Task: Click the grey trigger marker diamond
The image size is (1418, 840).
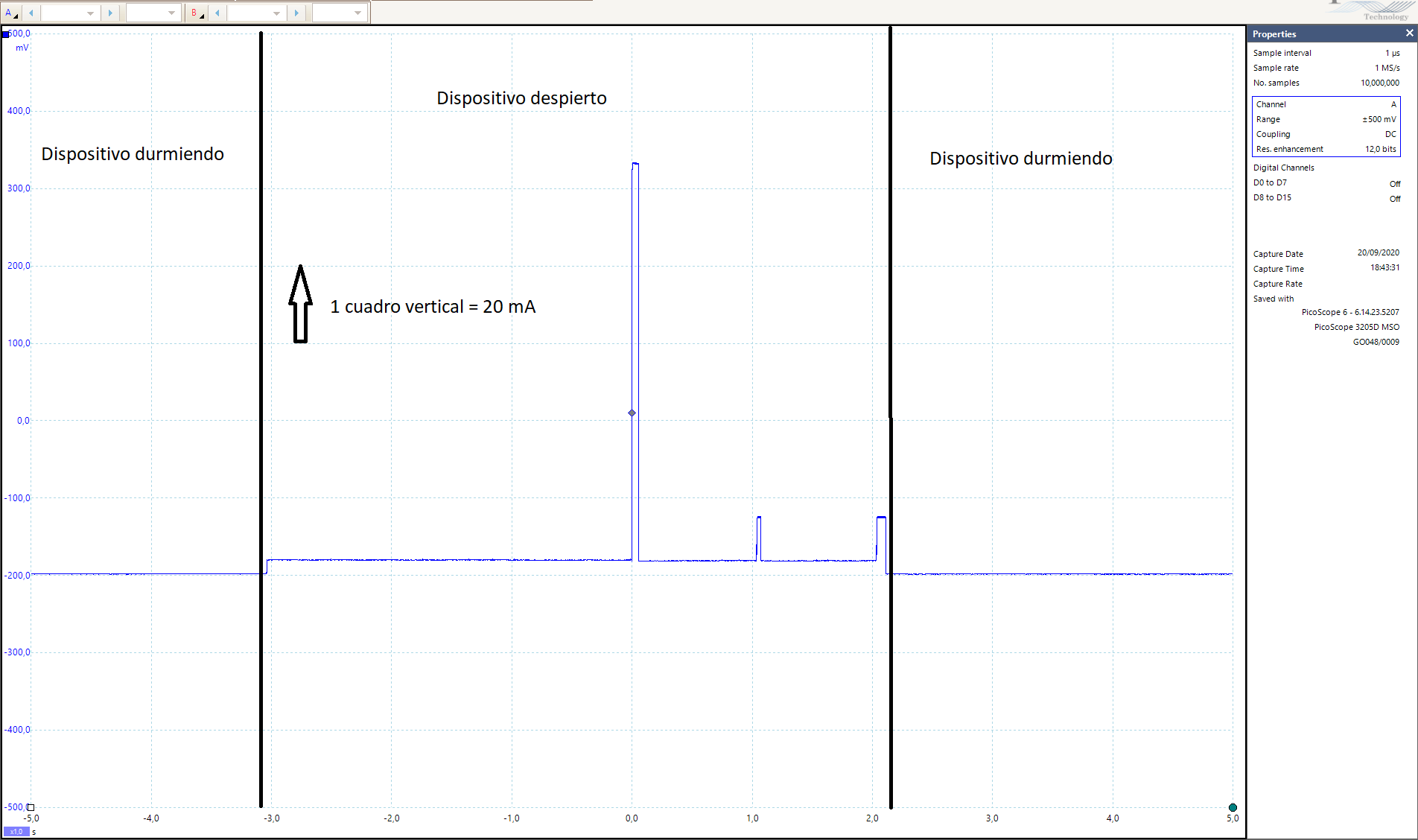Action: (632, 413)
